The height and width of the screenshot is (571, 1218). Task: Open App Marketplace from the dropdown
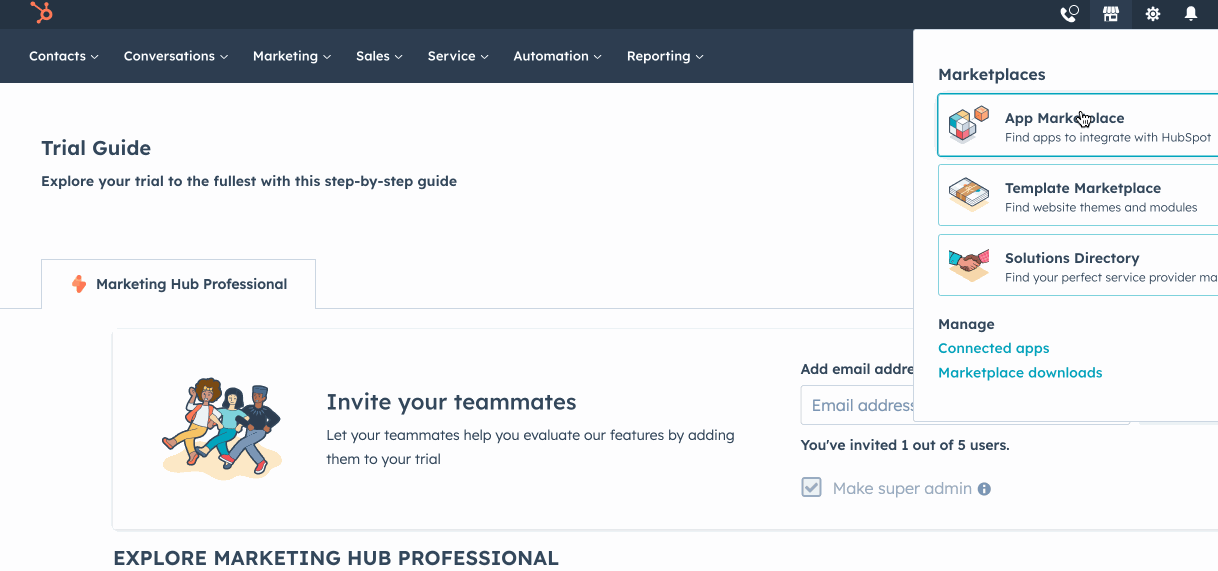pyautogui.click(x=1078, y=125)
